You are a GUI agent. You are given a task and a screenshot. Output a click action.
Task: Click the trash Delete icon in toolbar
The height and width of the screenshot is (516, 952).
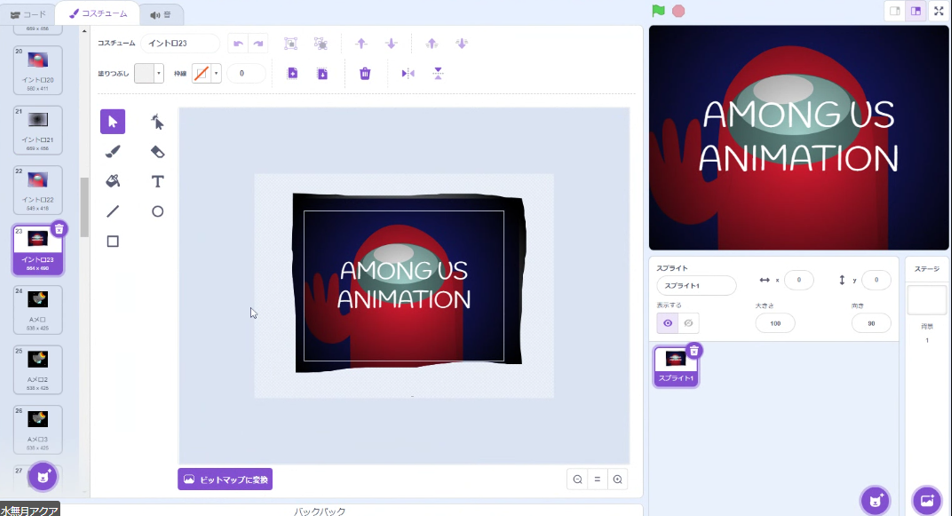point(365,73)
